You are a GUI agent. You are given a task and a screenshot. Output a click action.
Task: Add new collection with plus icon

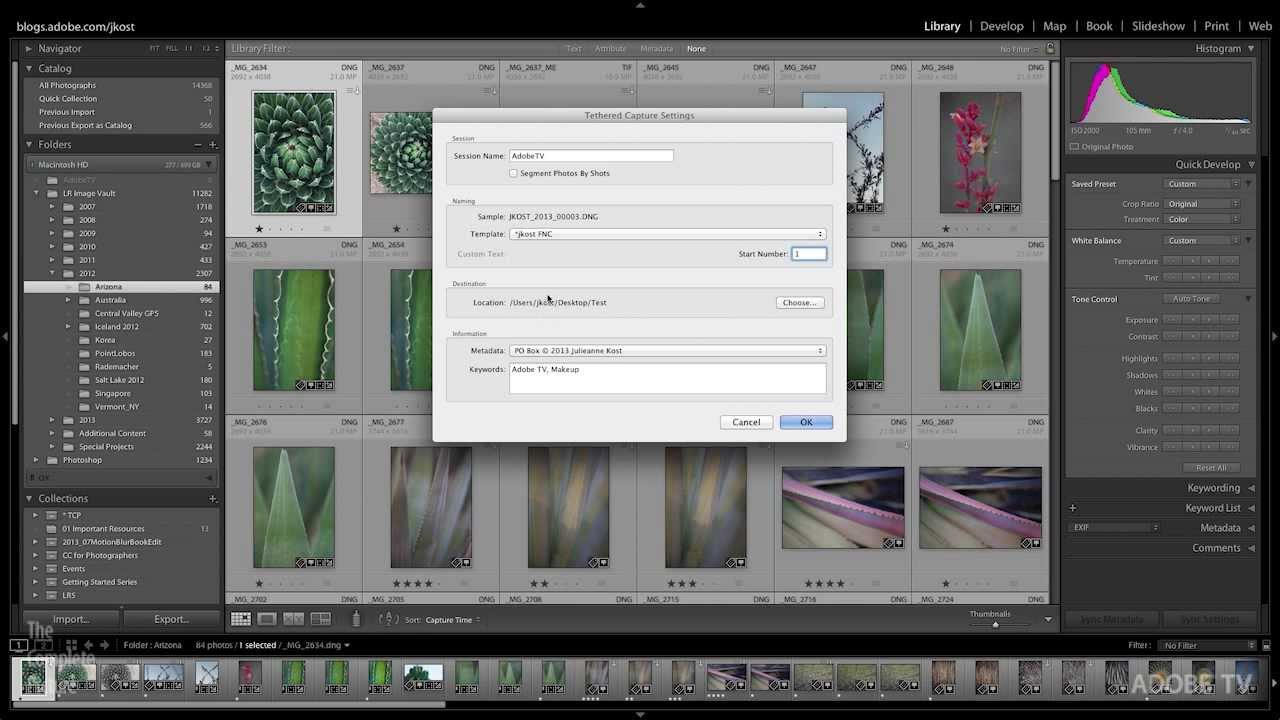(213, 498)
